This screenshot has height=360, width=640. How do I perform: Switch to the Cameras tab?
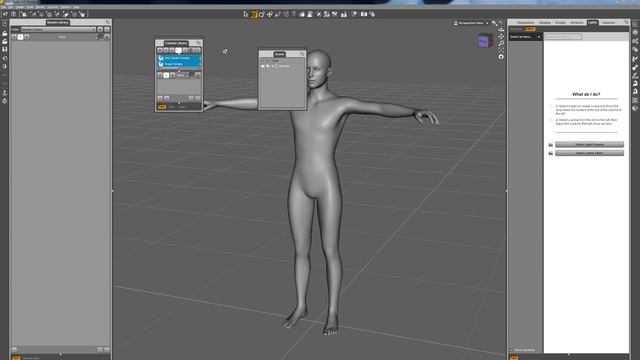608,22
